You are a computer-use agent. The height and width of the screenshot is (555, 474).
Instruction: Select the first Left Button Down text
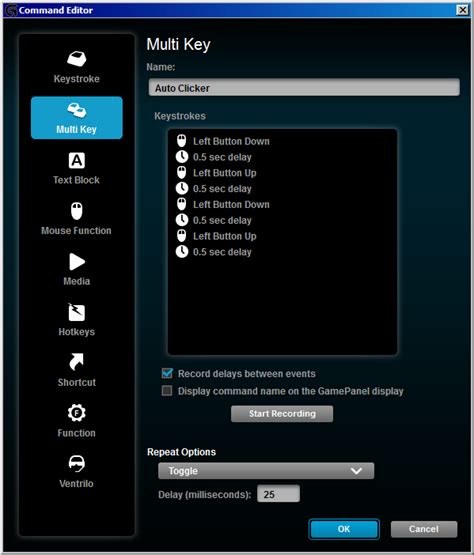tap(231, 141)
